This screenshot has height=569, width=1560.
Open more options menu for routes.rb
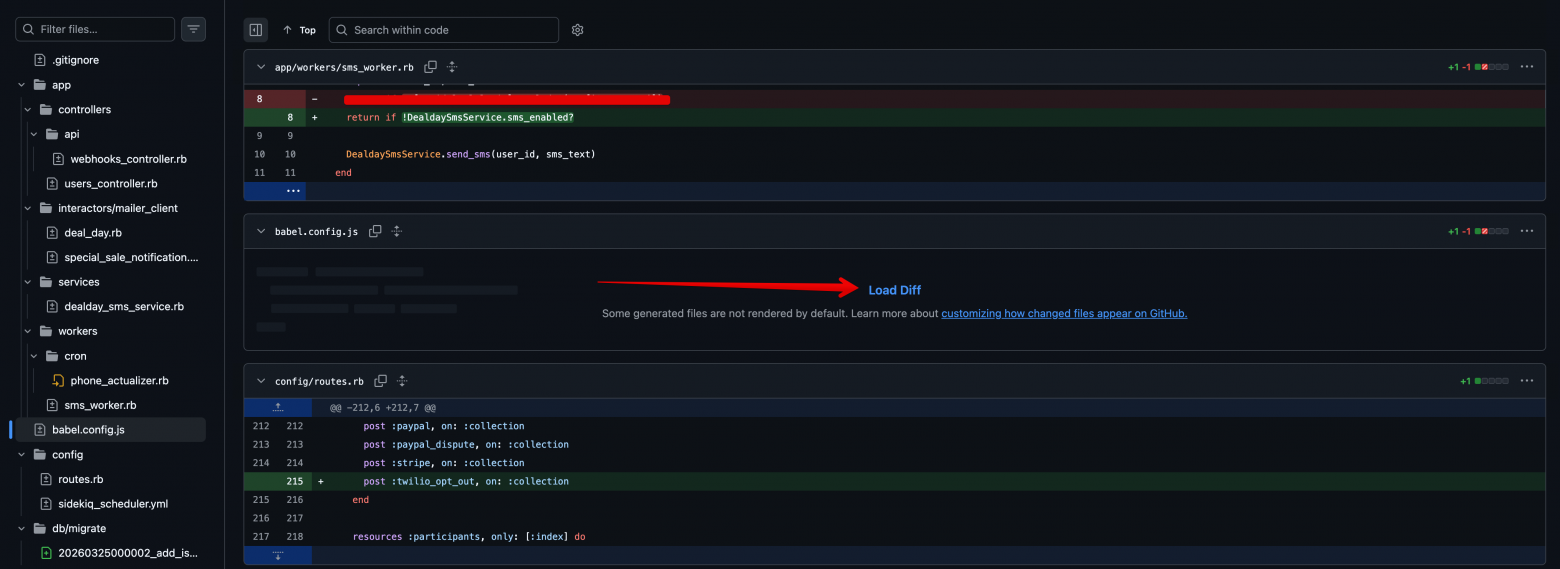[x=1526, y=381]
